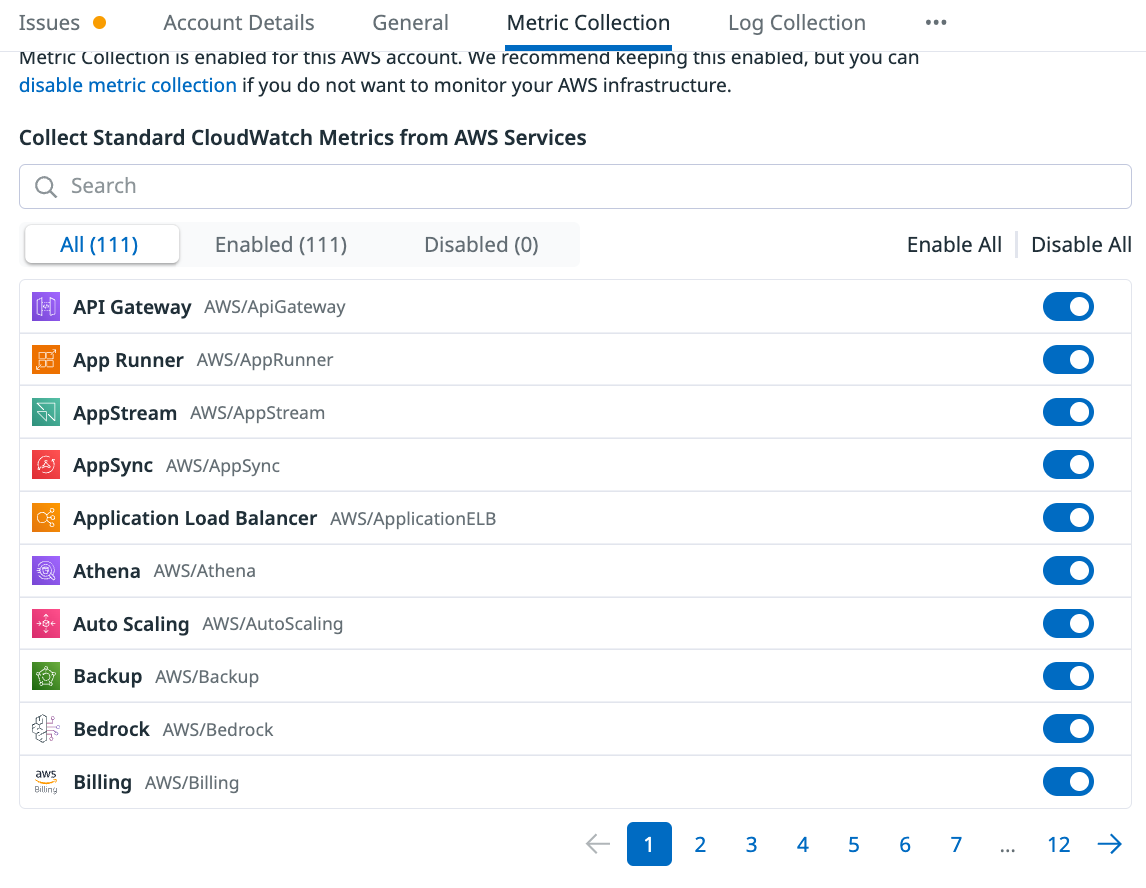Screen dimensions: 1146x888
Task: Click the AWS/Bedrock namespace text
Action: [218, 729]
